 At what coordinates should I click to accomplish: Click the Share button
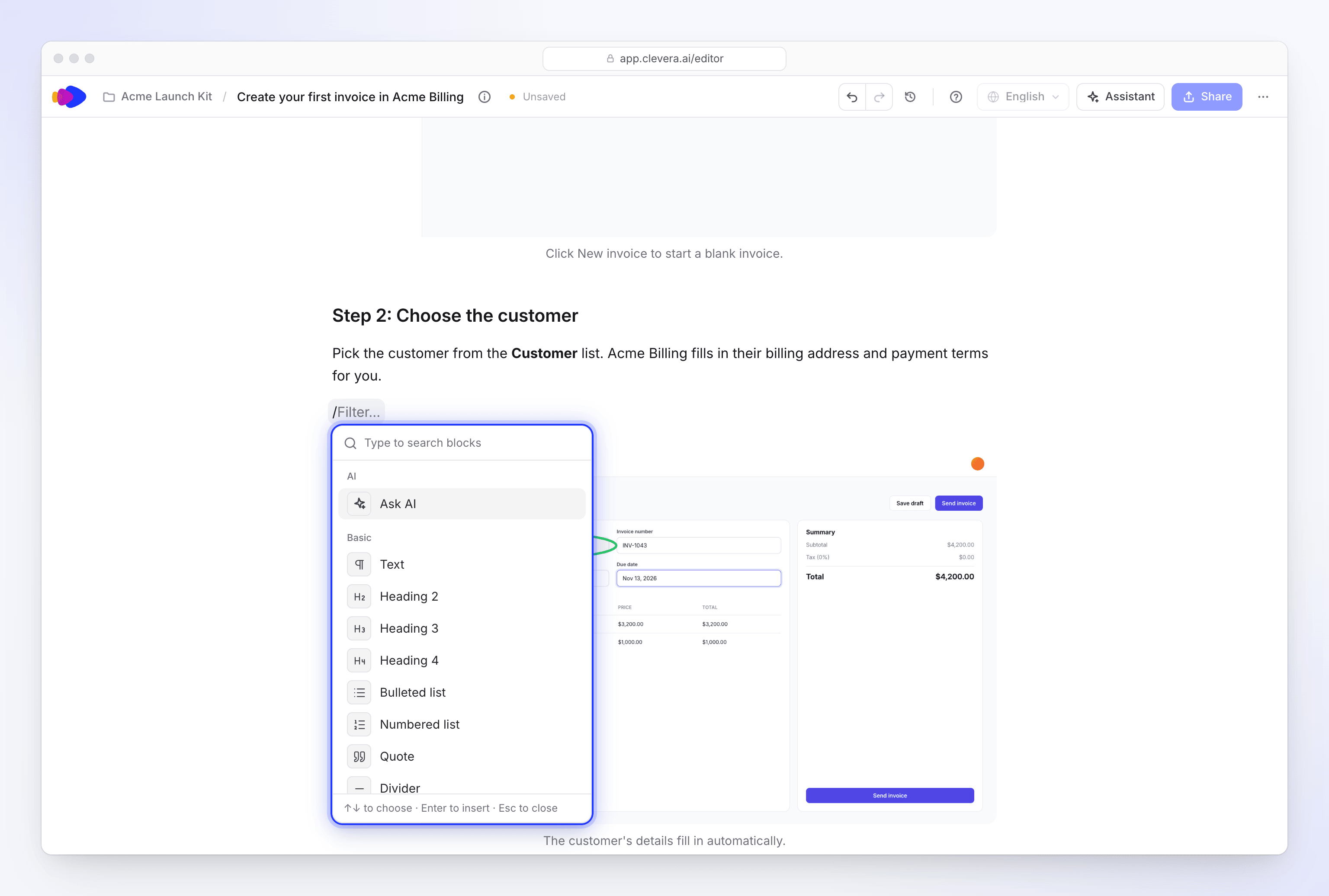tap(1207, 96)
